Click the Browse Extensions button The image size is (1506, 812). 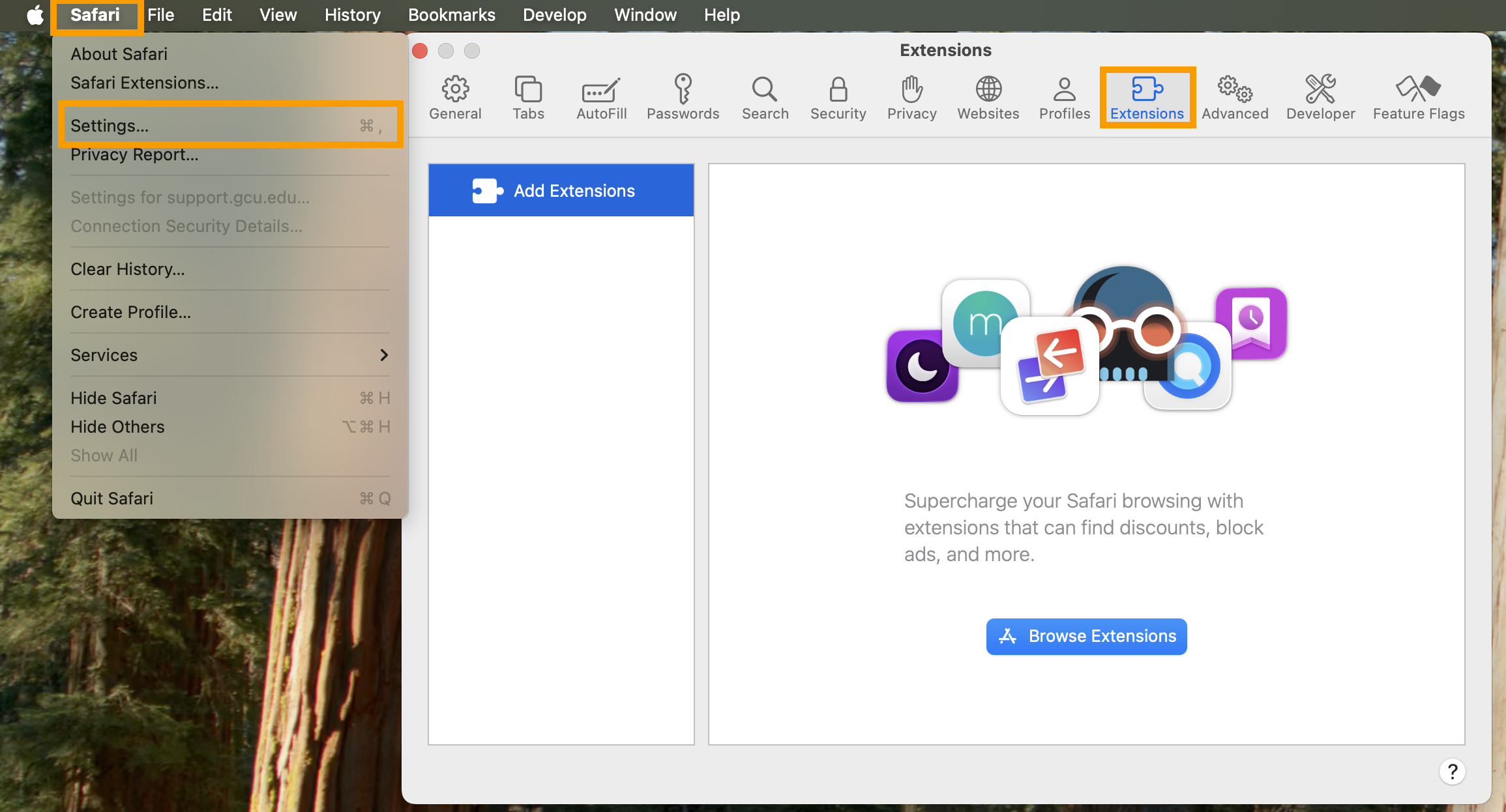click(x=1086, y=636)
